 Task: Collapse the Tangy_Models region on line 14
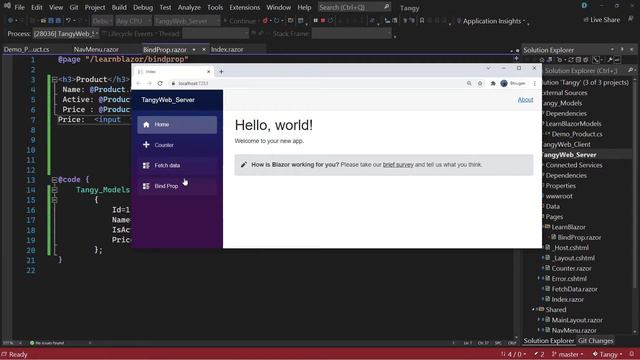(x=54, y=190)
